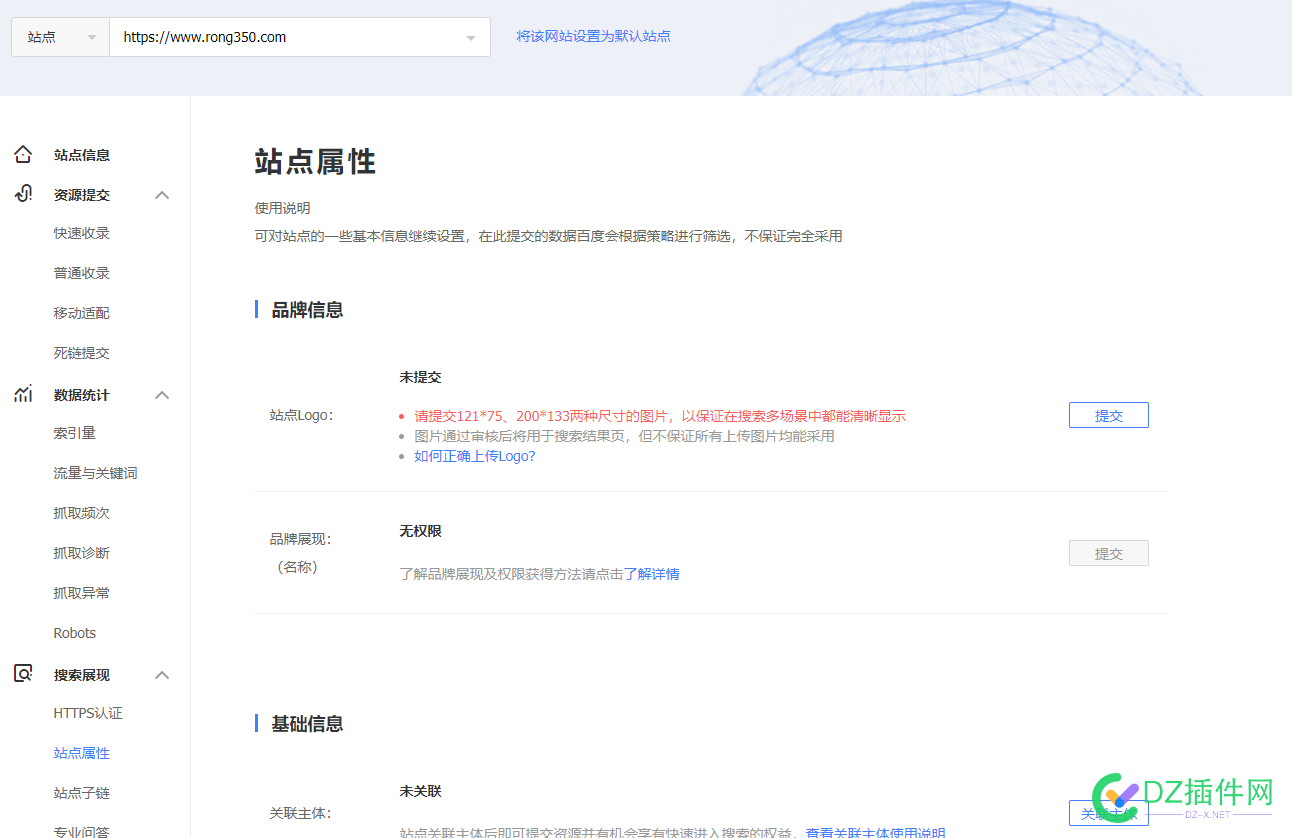1292x838 pixels.
Task: Click the 数据统计 chart icon
Action: (23, 394)
